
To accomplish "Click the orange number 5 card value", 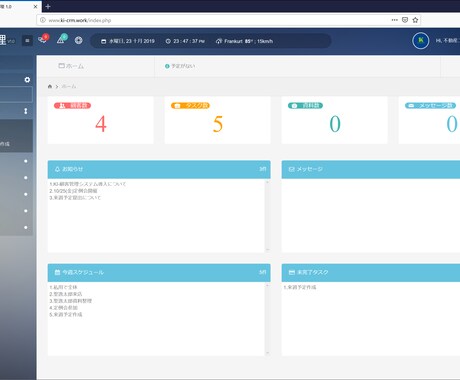I will 218,124.
